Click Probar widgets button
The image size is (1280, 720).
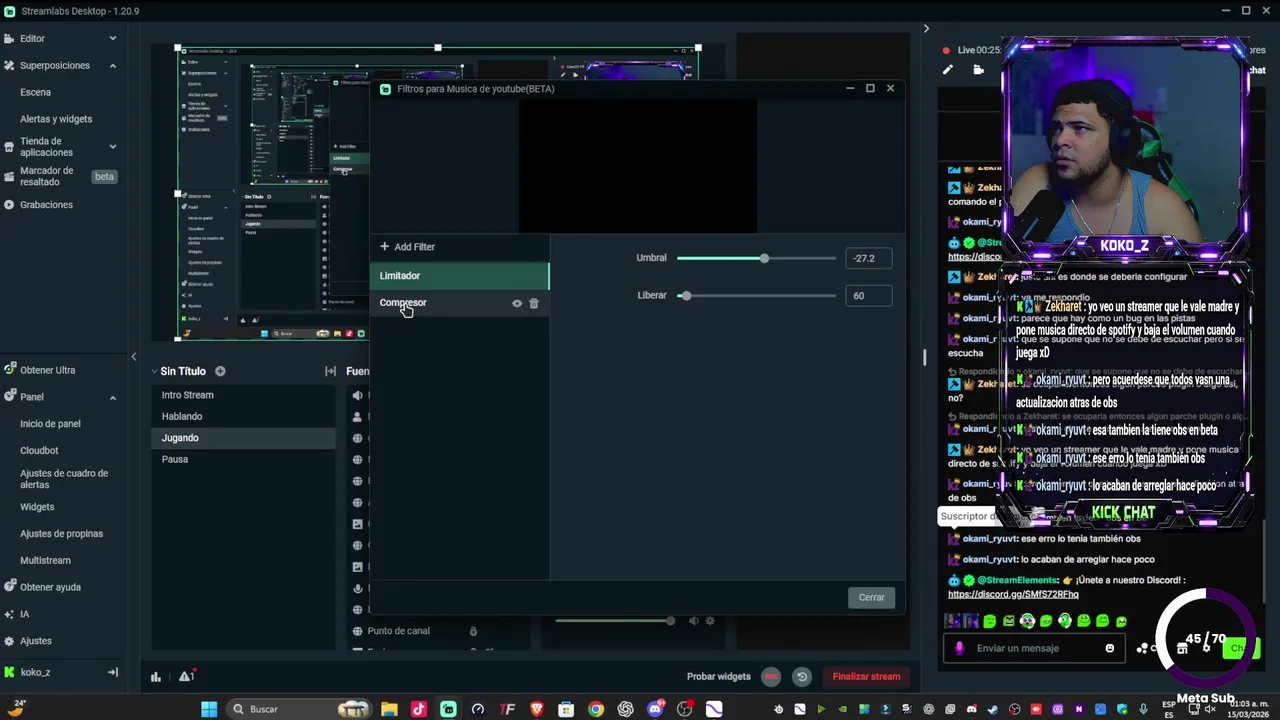718,677
